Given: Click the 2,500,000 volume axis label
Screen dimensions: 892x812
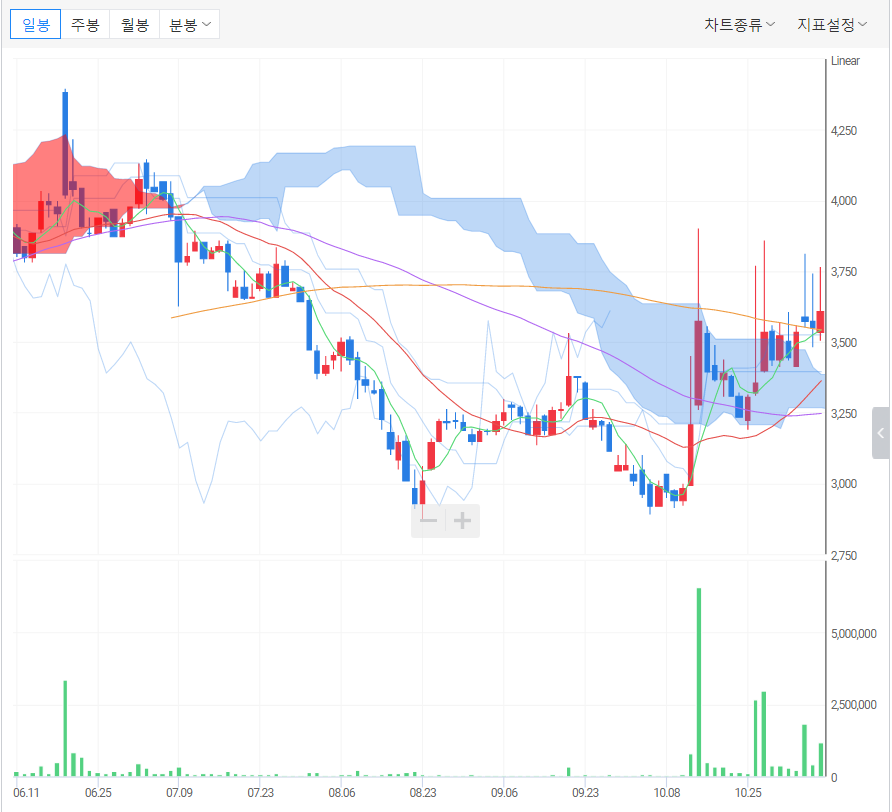Looking at the screenshot, I should coord(853,705).
